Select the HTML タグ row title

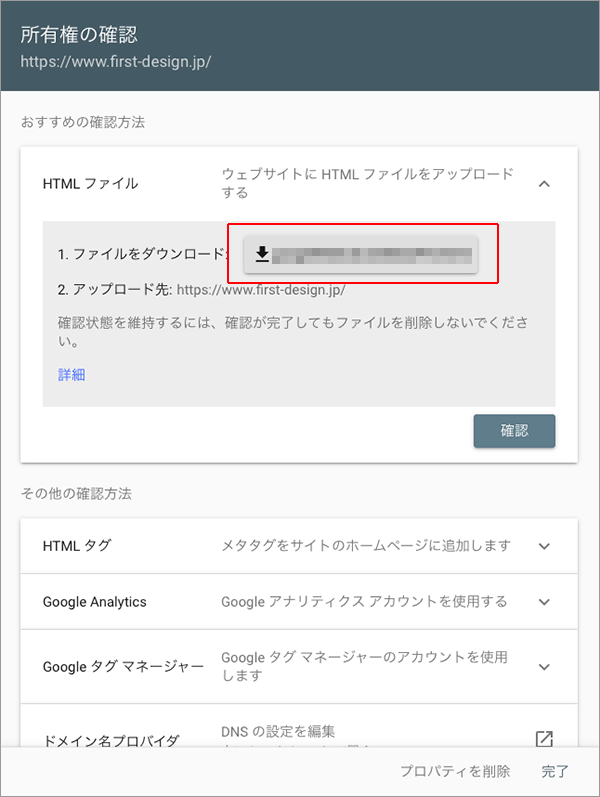point(77,546)
